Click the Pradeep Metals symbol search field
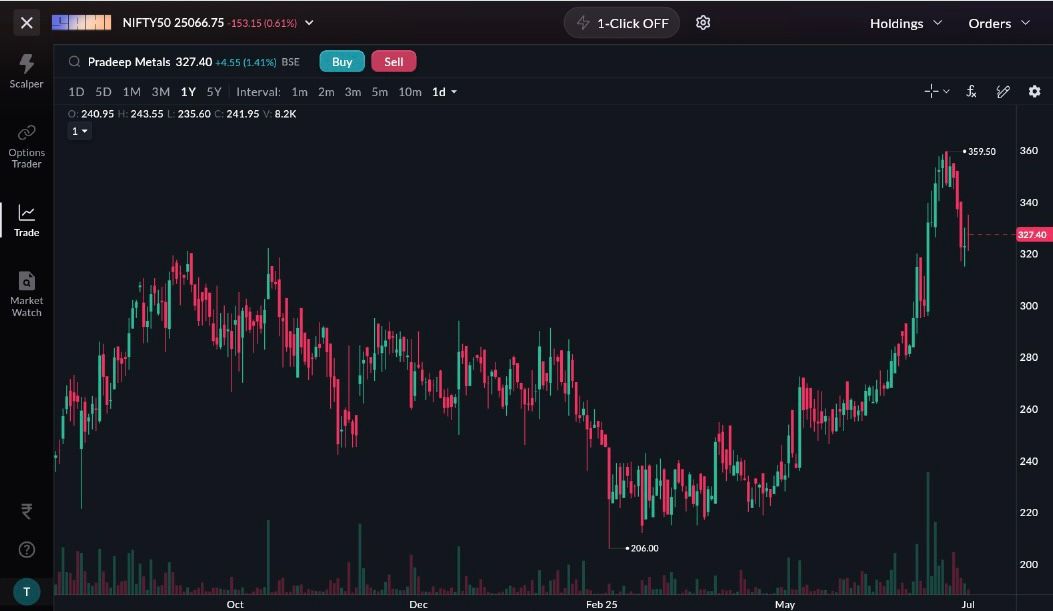Viewport: 1053px width, 611px height. coord(184,62)
